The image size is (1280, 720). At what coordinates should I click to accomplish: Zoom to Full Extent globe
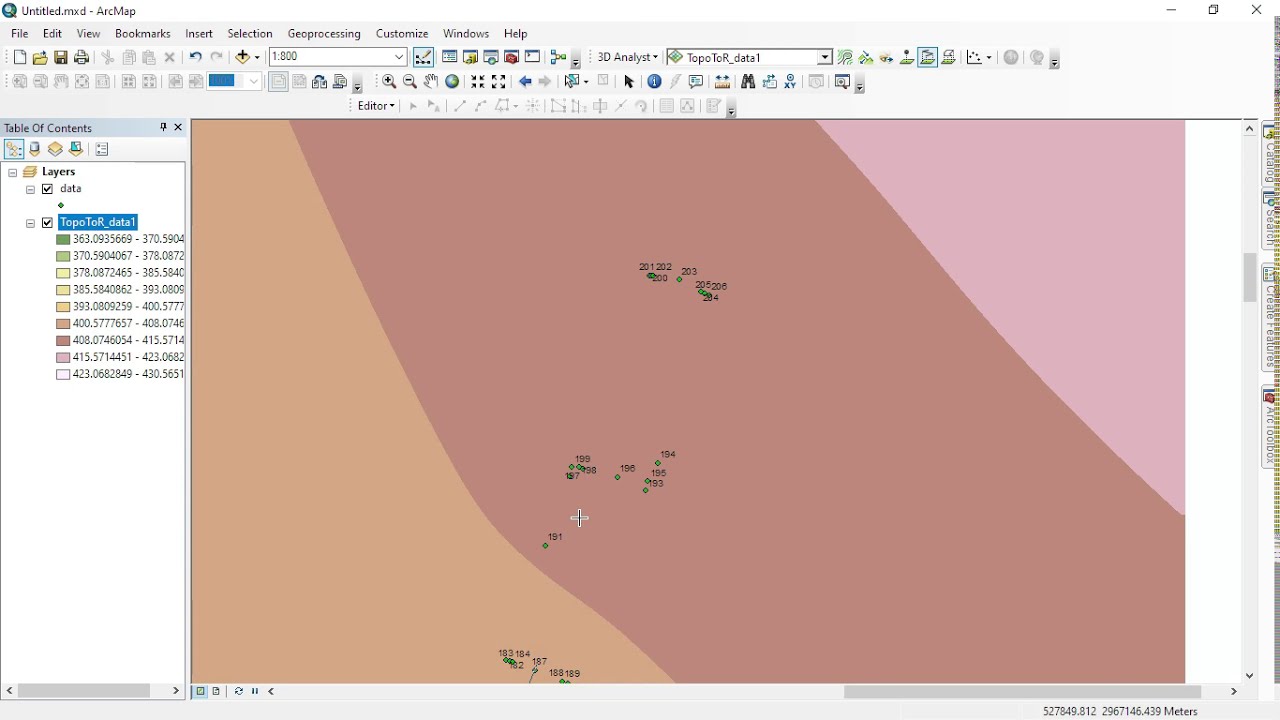452,82
